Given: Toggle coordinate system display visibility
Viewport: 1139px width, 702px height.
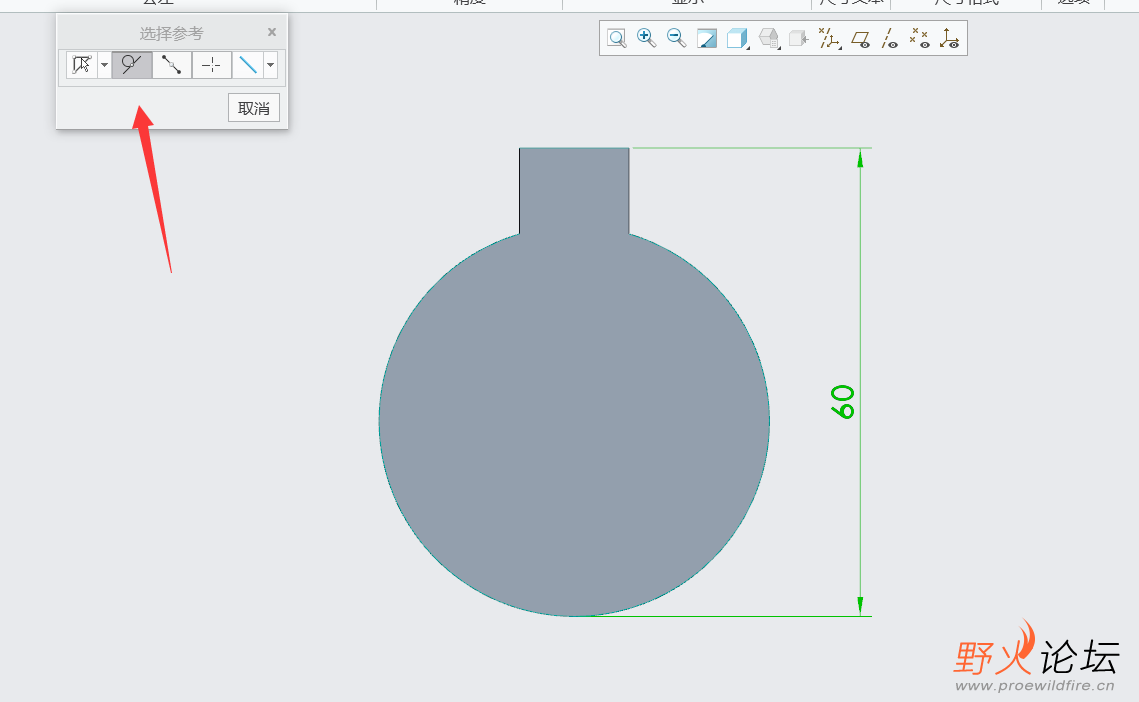Looking at the screenshot, I should pyautogui.click(x=950, y=39).
